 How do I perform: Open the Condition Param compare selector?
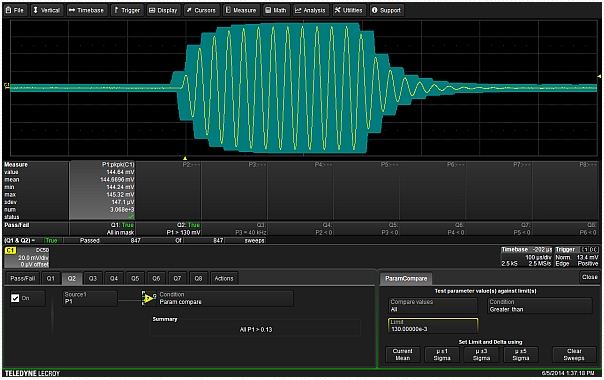click(225, 298)
